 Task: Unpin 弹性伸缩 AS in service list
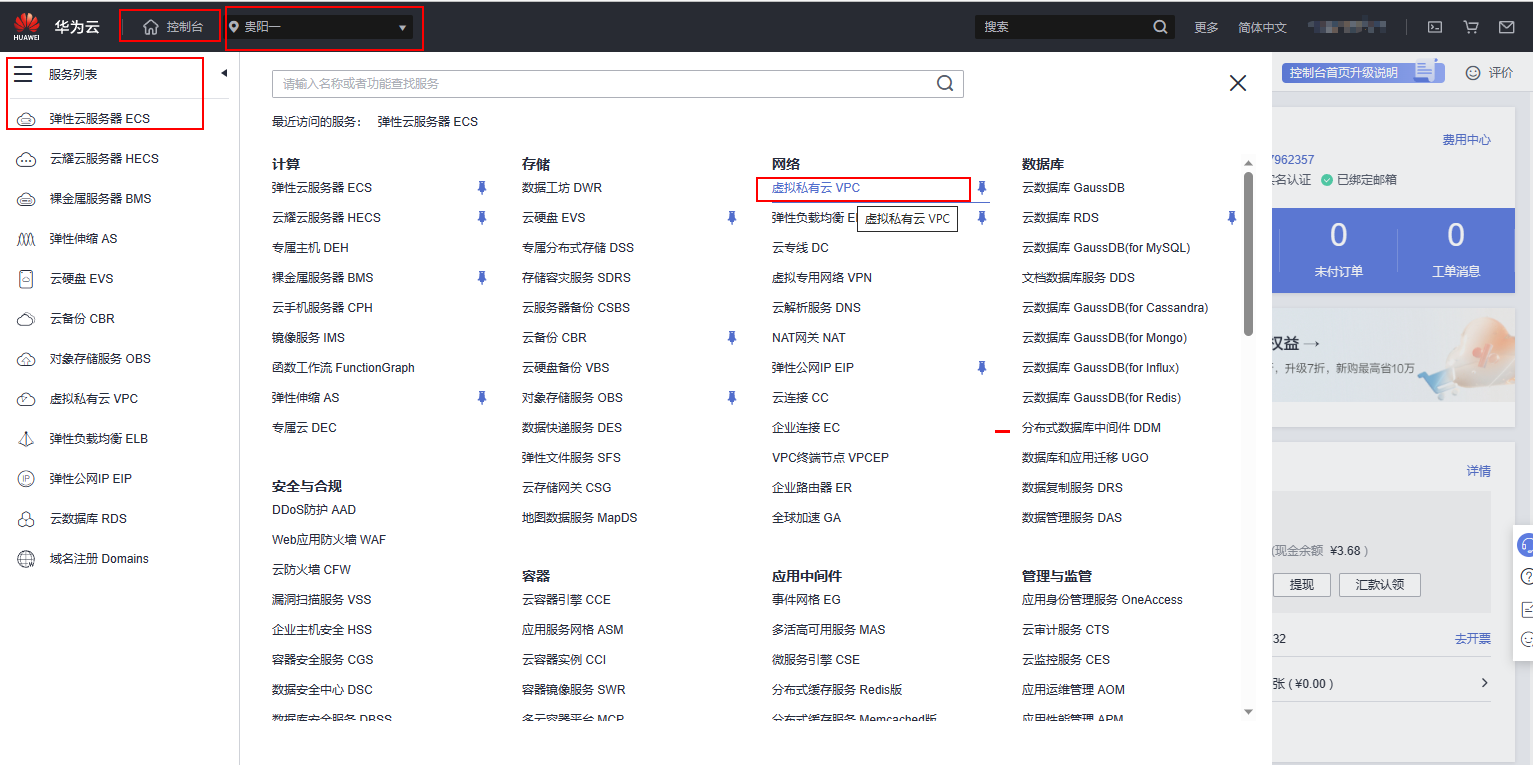(x=482, y=398)
